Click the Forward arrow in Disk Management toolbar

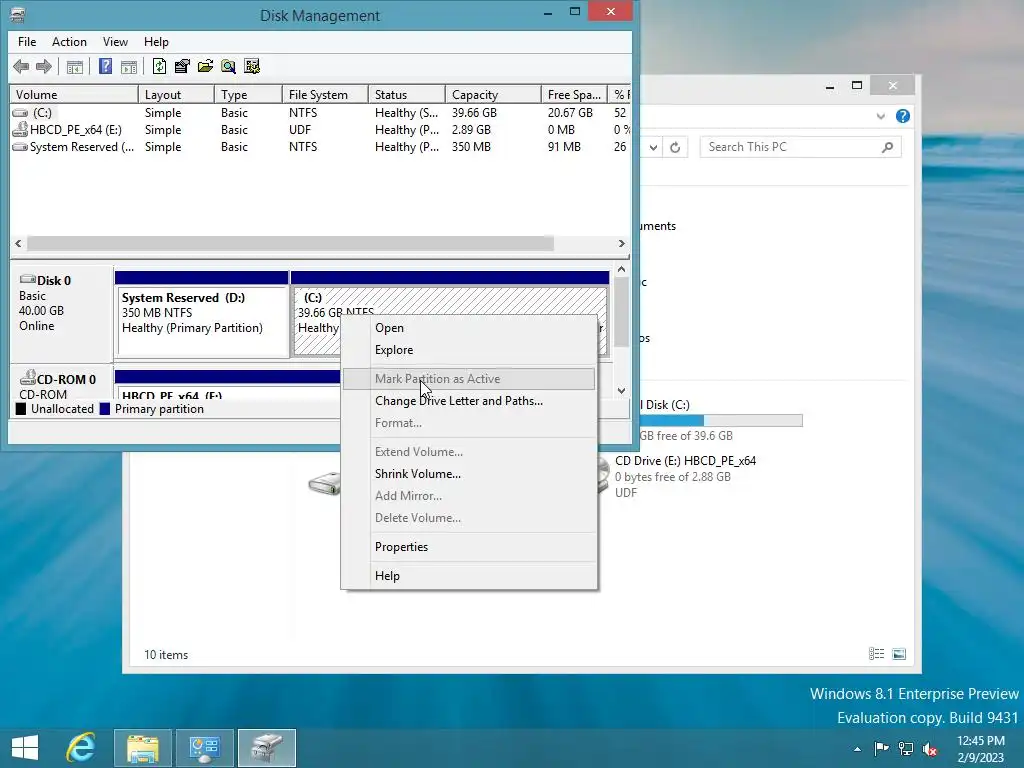(x=44, y=66)
